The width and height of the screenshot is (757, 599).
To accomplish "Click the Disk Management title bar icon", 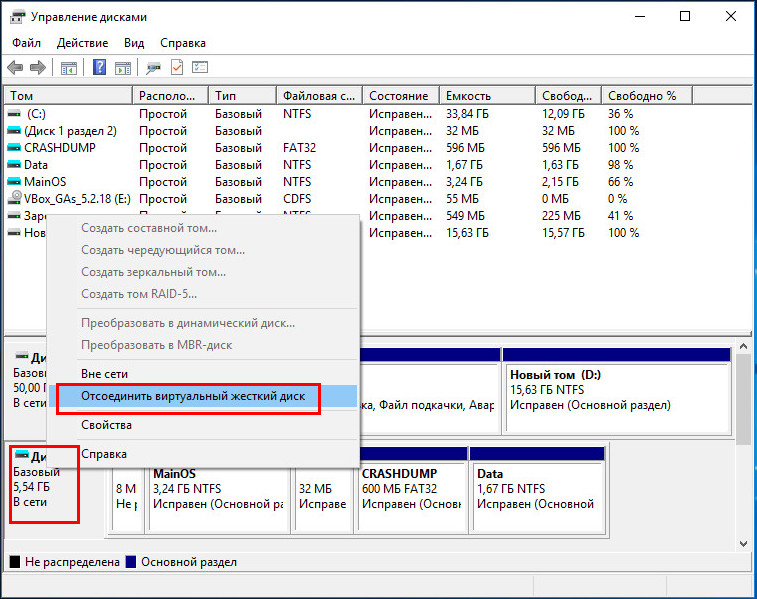I will (x=17, y=17).
